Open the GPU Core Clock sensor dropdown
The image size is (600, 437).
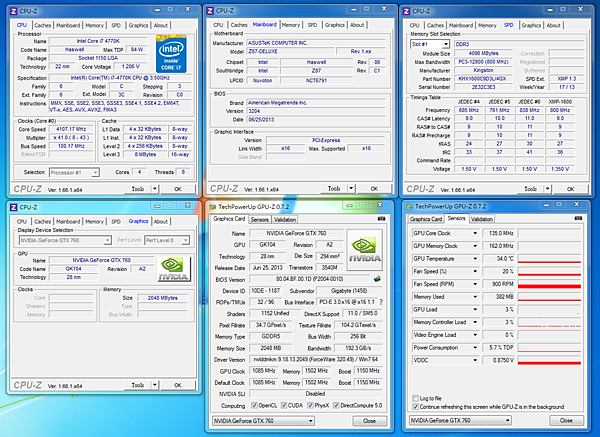[475, 233]
